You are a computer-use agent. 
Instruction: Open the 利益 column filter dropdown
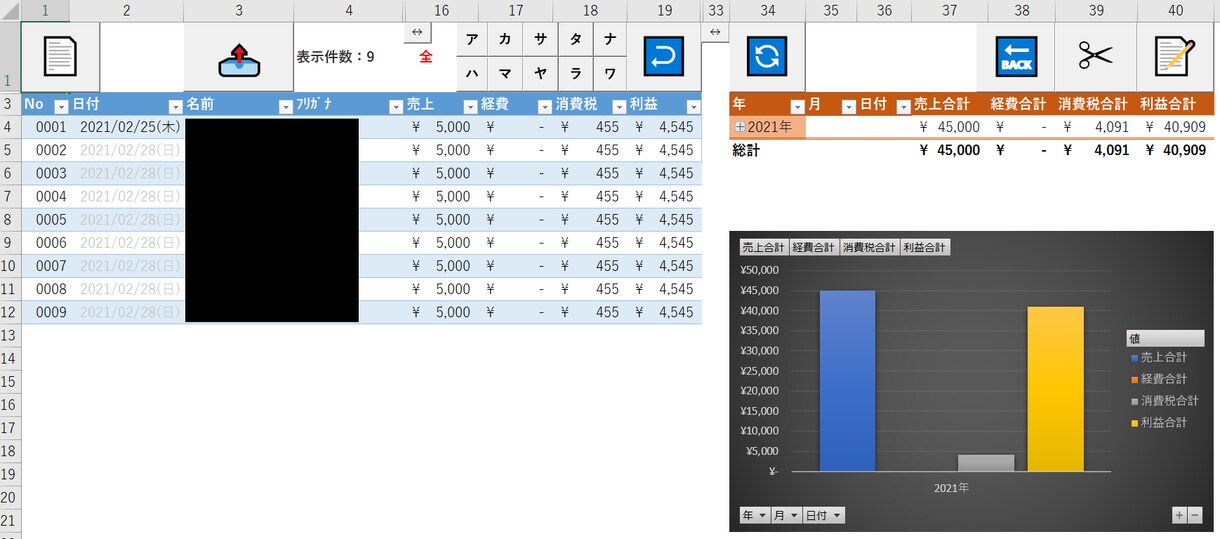pos(693,106)
